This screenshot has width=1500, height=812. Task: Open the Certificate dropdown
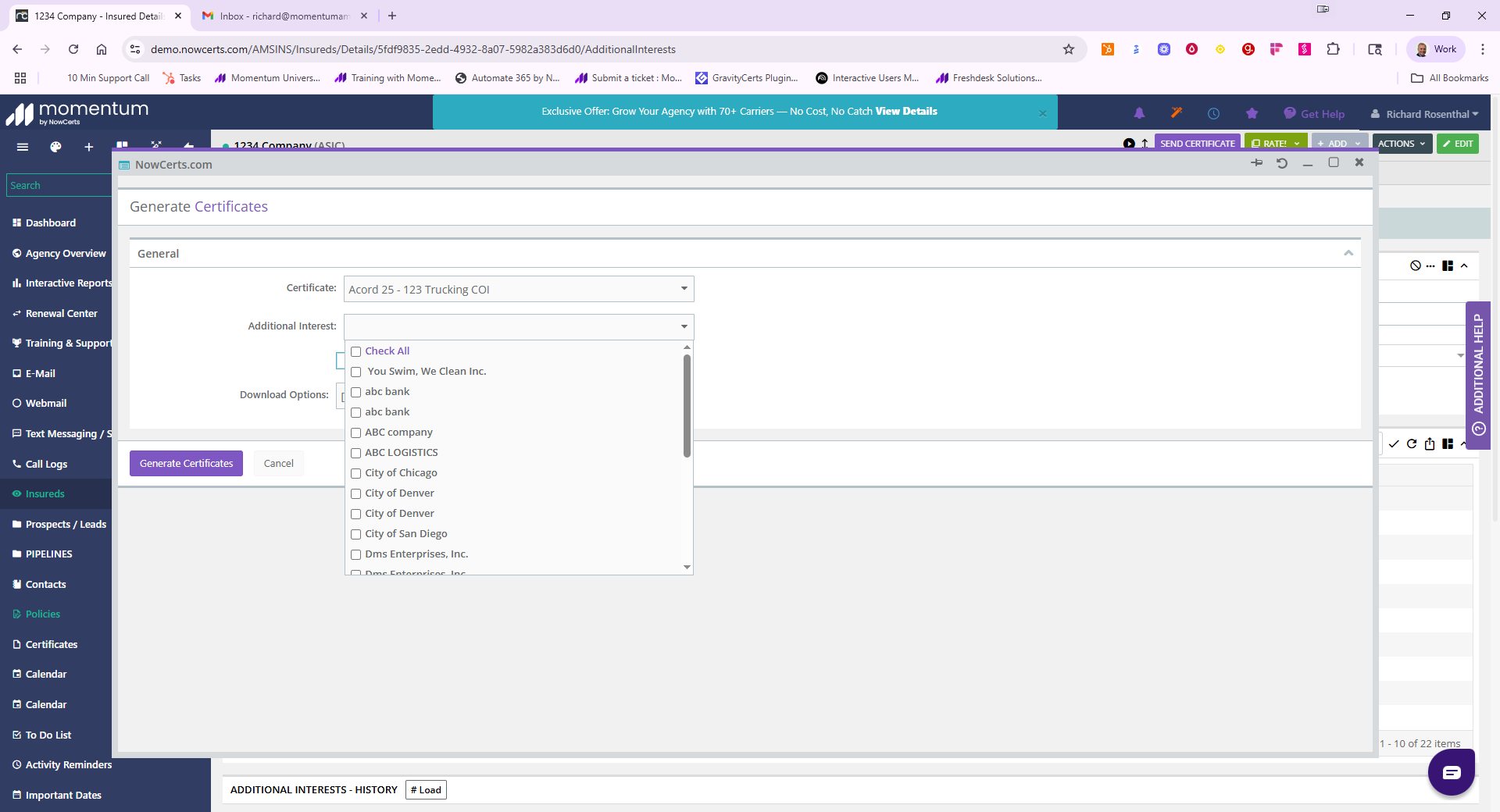pos(519,289)
